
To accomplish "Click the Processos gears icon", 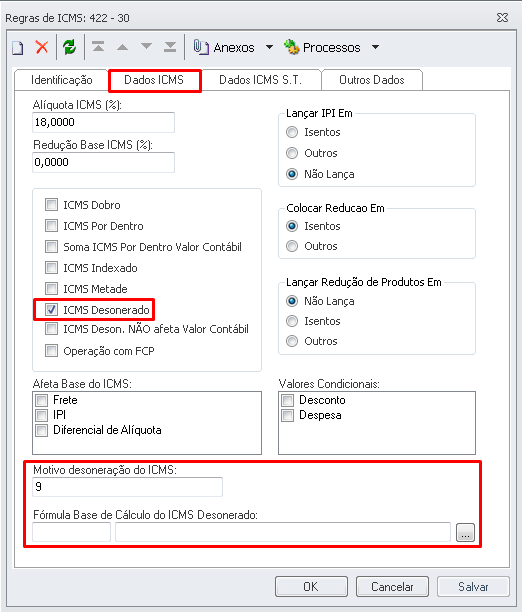I will click(x=291, y=47).
